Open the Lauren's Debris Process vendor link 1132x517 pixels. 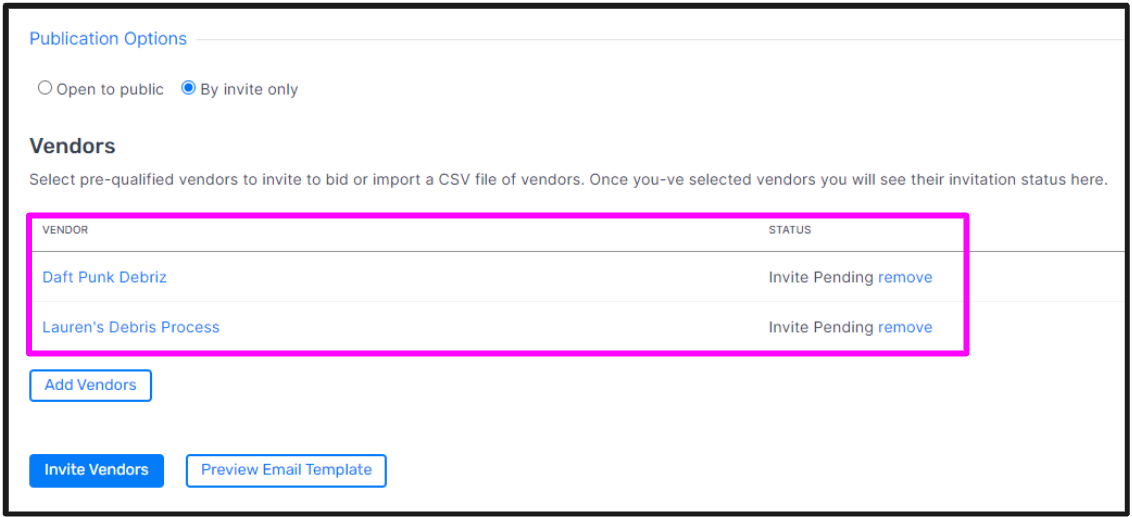(x=131, y=327)
